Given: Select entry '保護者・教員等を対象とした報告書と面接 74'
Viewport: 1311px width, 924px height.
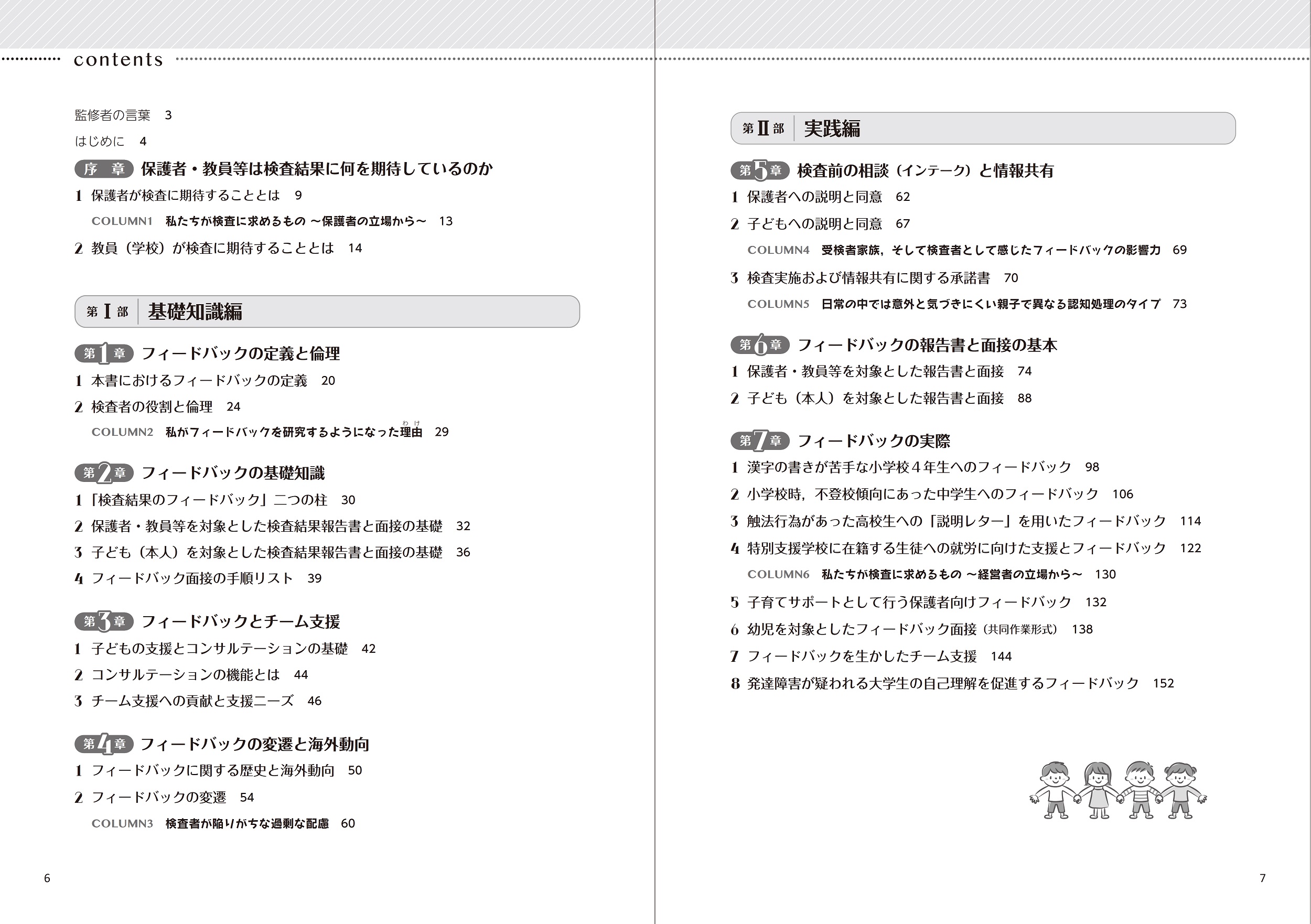Looking at the screenshot, I should 881,372.
